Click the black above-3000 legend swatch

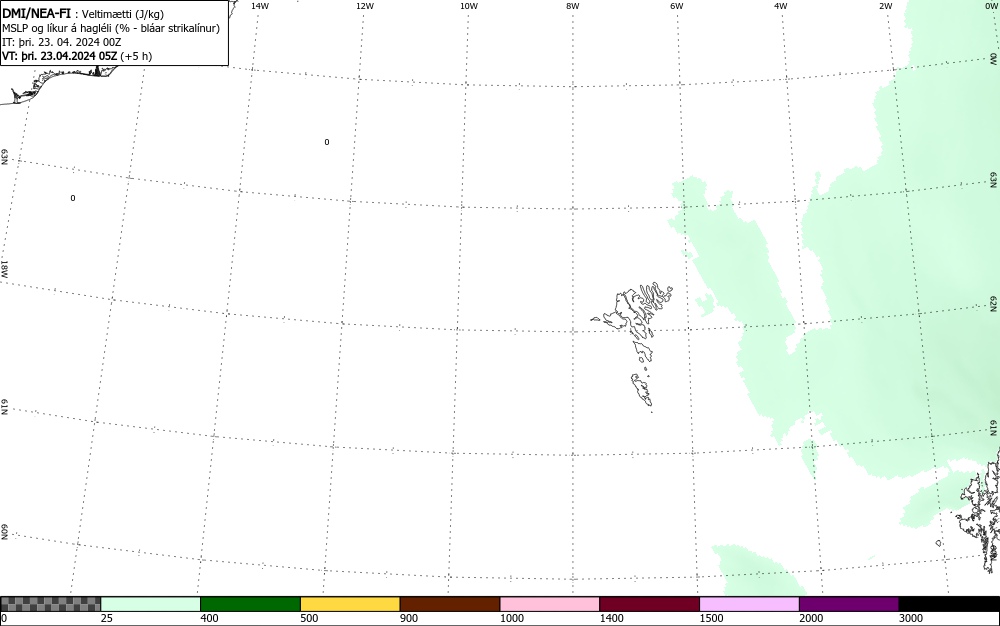tap(949, 604)
